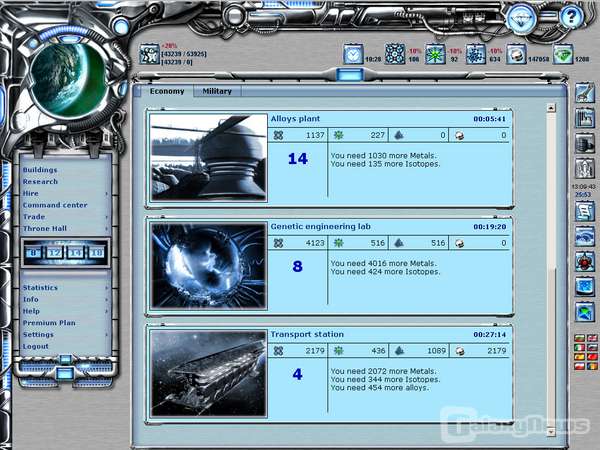This screenshot has width=600, height=450.
Task: Open Buildings in the left menu
Action: [40, 170]
